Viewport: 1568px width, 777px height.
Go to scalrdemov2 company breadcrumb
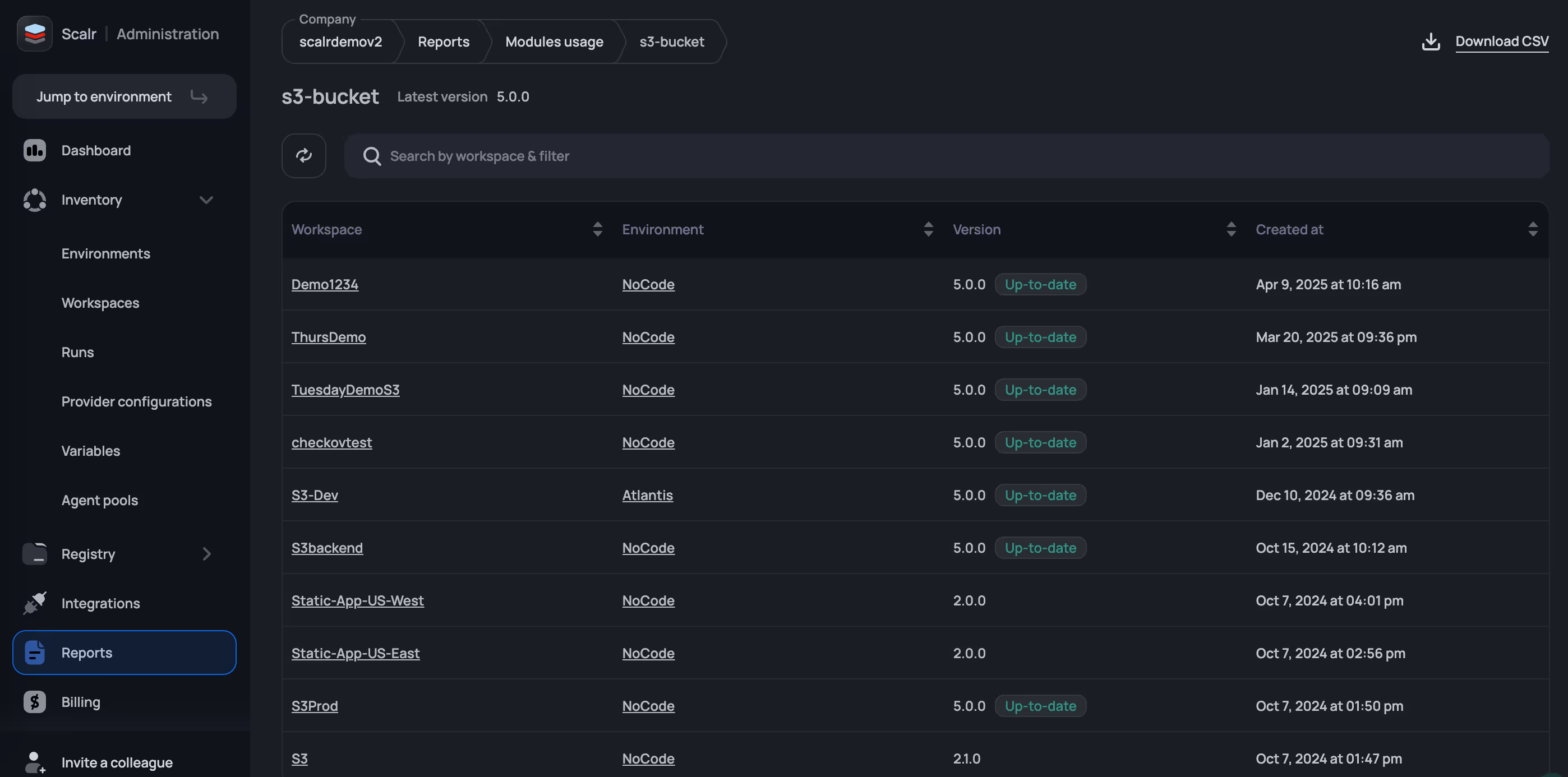pos(340,41)
